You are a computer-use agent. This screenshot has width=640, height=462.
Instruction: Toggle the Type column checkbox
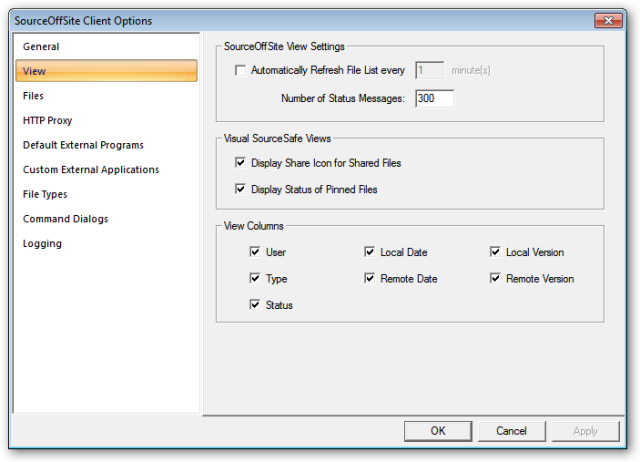(255, 278)
